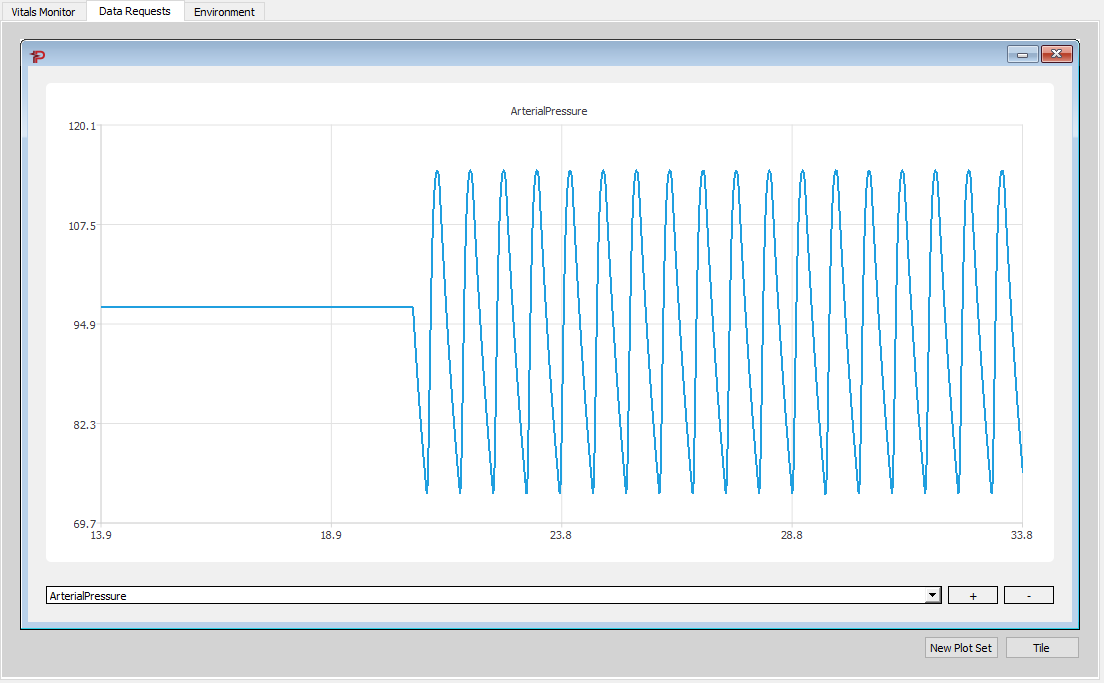Click the 28.8 x-axis label
Image resolution: width=1104 pixels, height=683 pixels.
tap(791, 535)
